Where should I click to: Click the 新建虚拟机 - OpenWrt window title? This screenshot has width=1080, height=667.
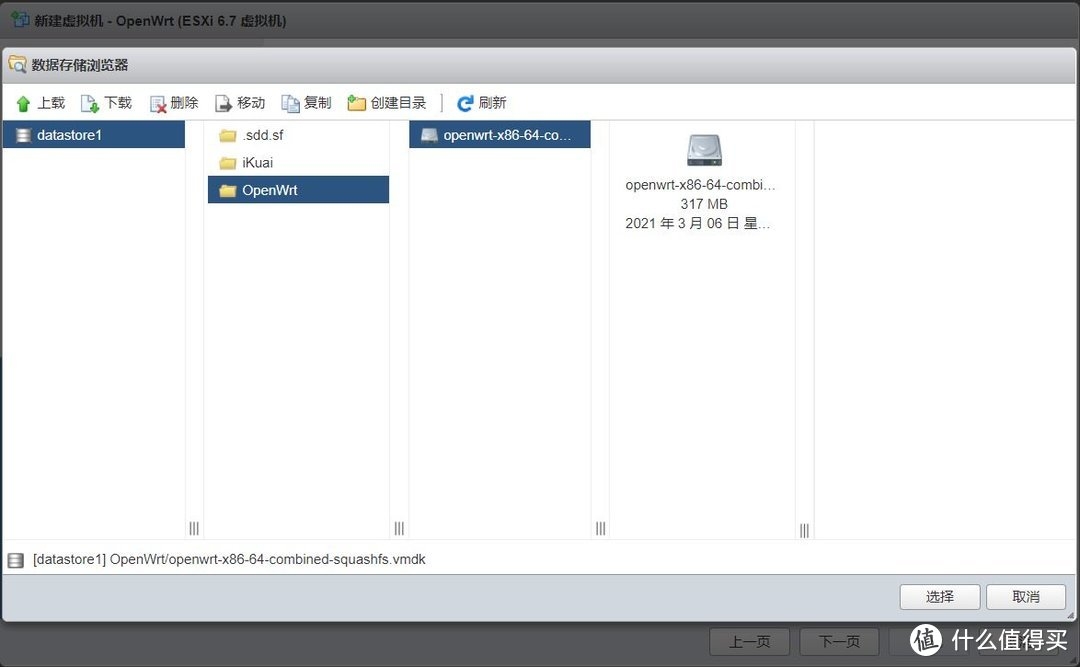(160, 21)
